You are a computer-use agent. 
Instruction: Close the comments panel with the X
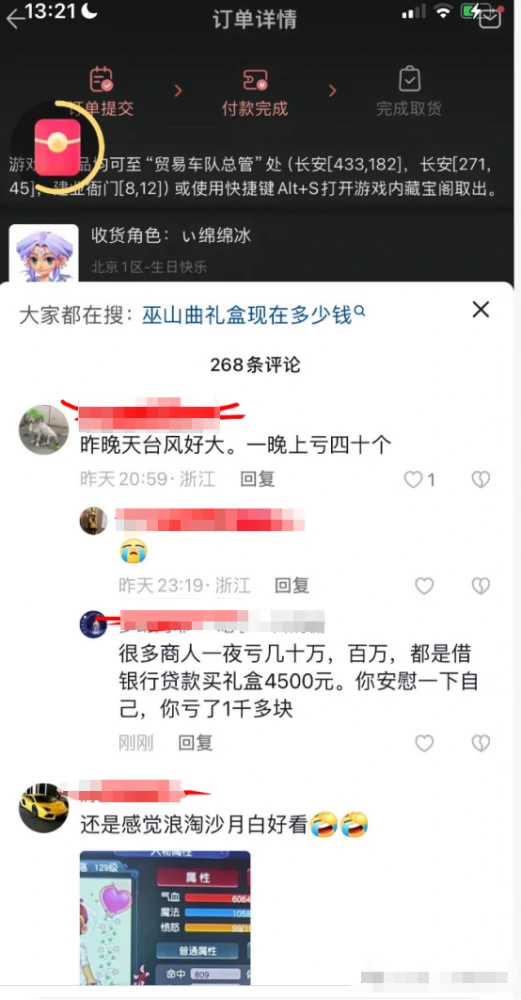480,310
